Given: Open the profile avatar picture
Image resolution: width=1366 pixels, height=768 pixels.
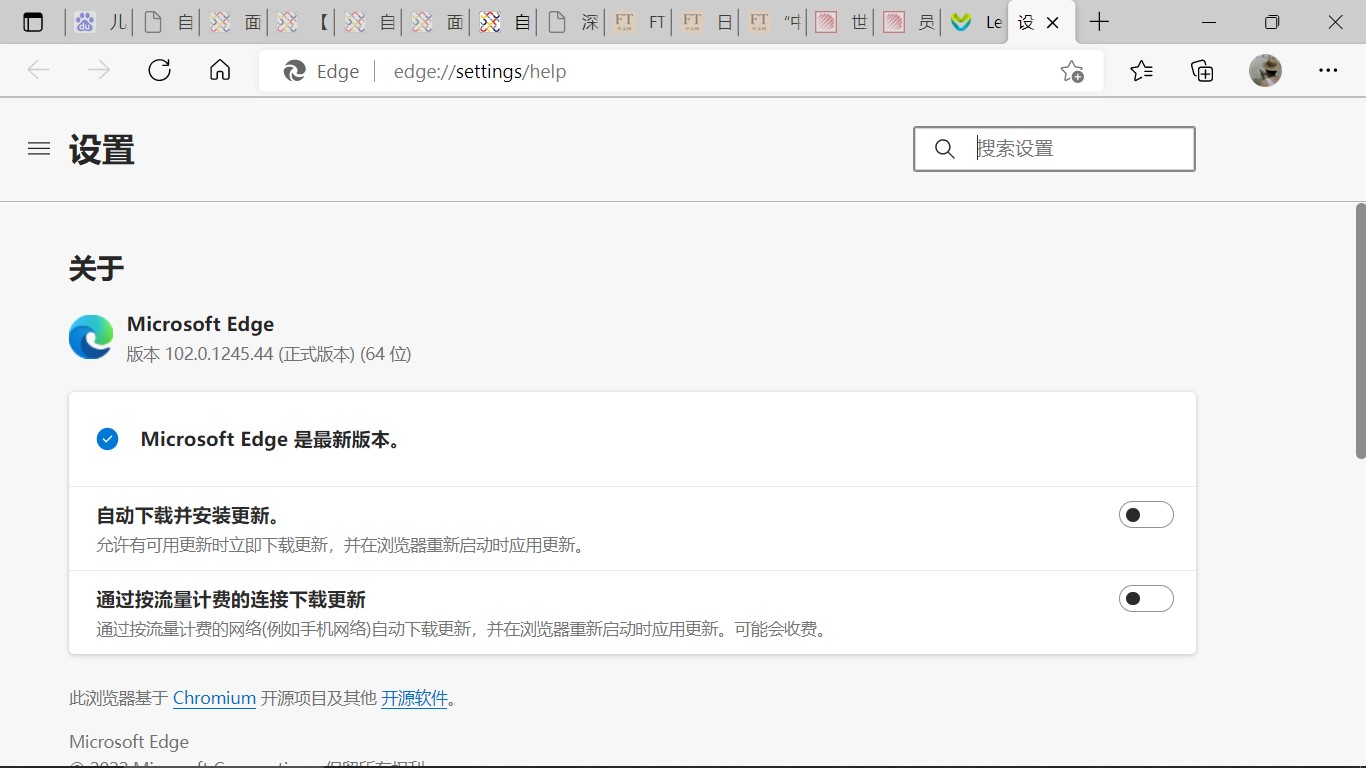Looking at the screenshot, I should [x=1265, y=71].
